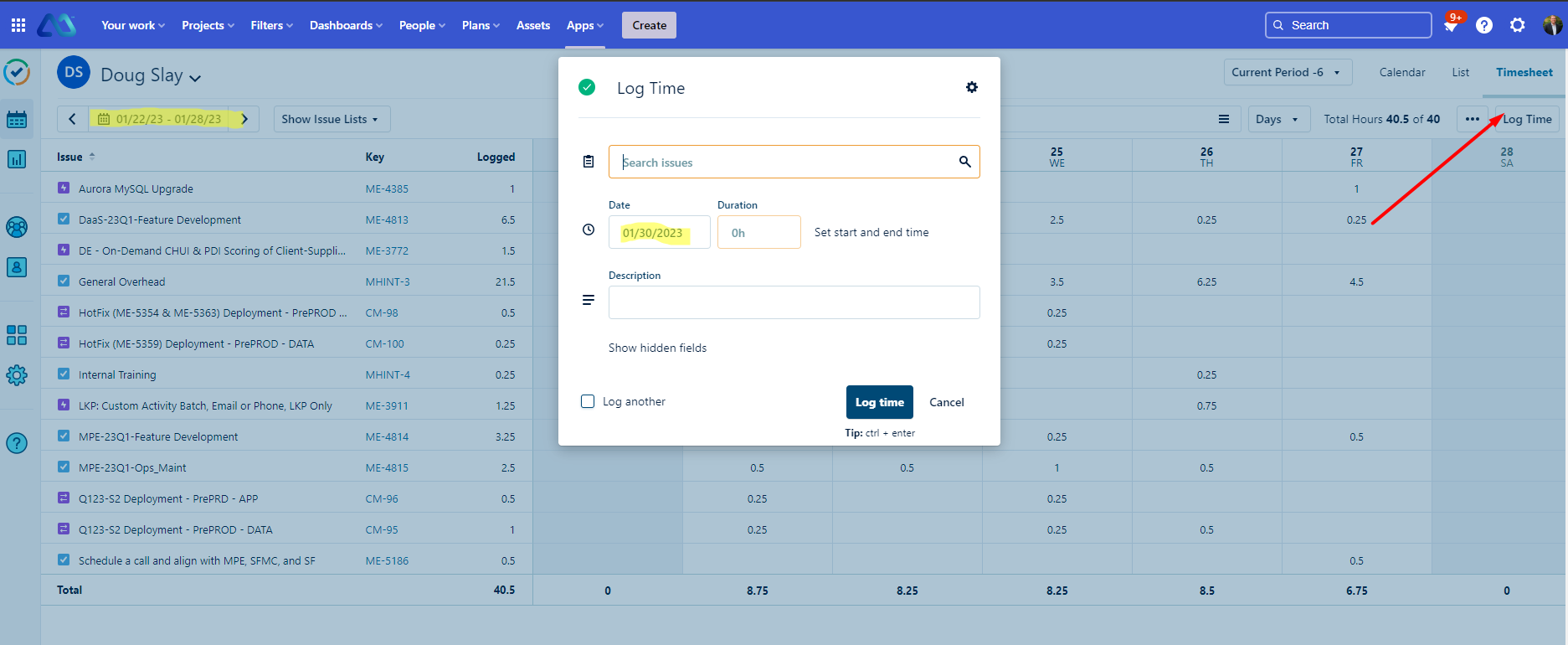Enable the Log another checkbox

pos(588,401)
